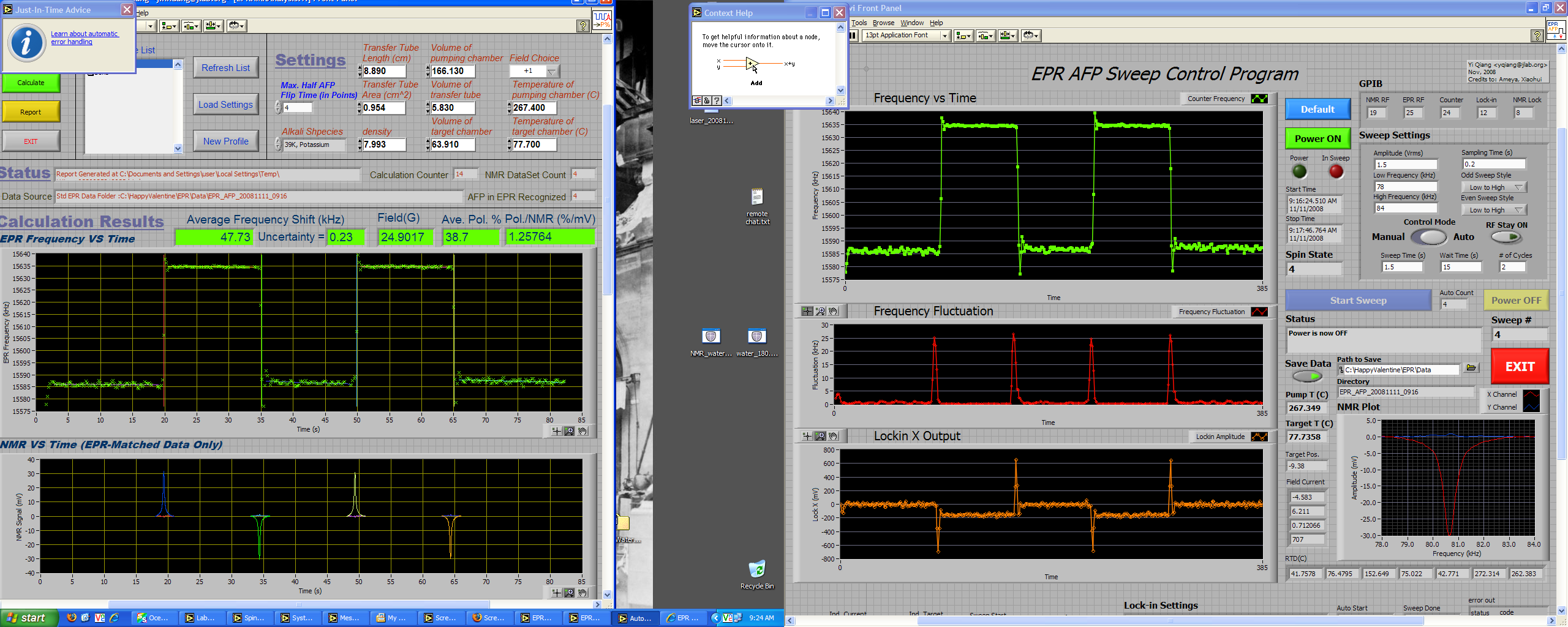The height and width of the screenshot is (627, 1568).
Task: Launch Internet Explorer from quick launch bar
Action: coord(114,618)
